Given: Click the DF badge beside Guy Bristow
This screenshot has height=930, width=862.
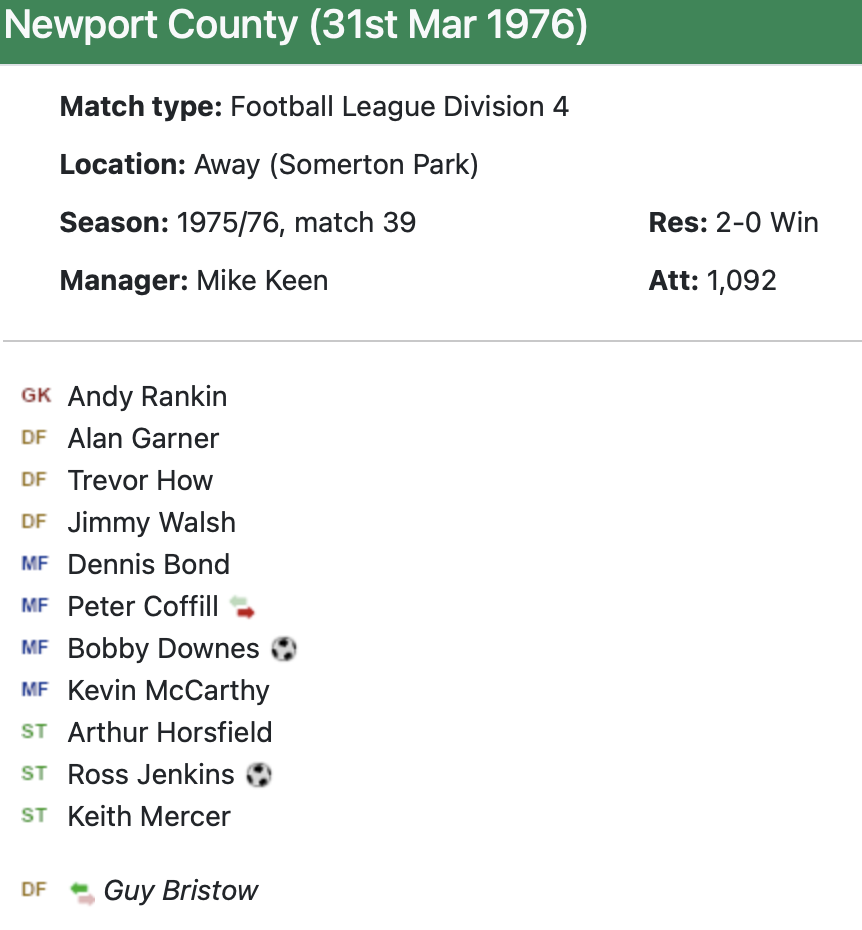Looking at the screenshot, I should (34, 890).
